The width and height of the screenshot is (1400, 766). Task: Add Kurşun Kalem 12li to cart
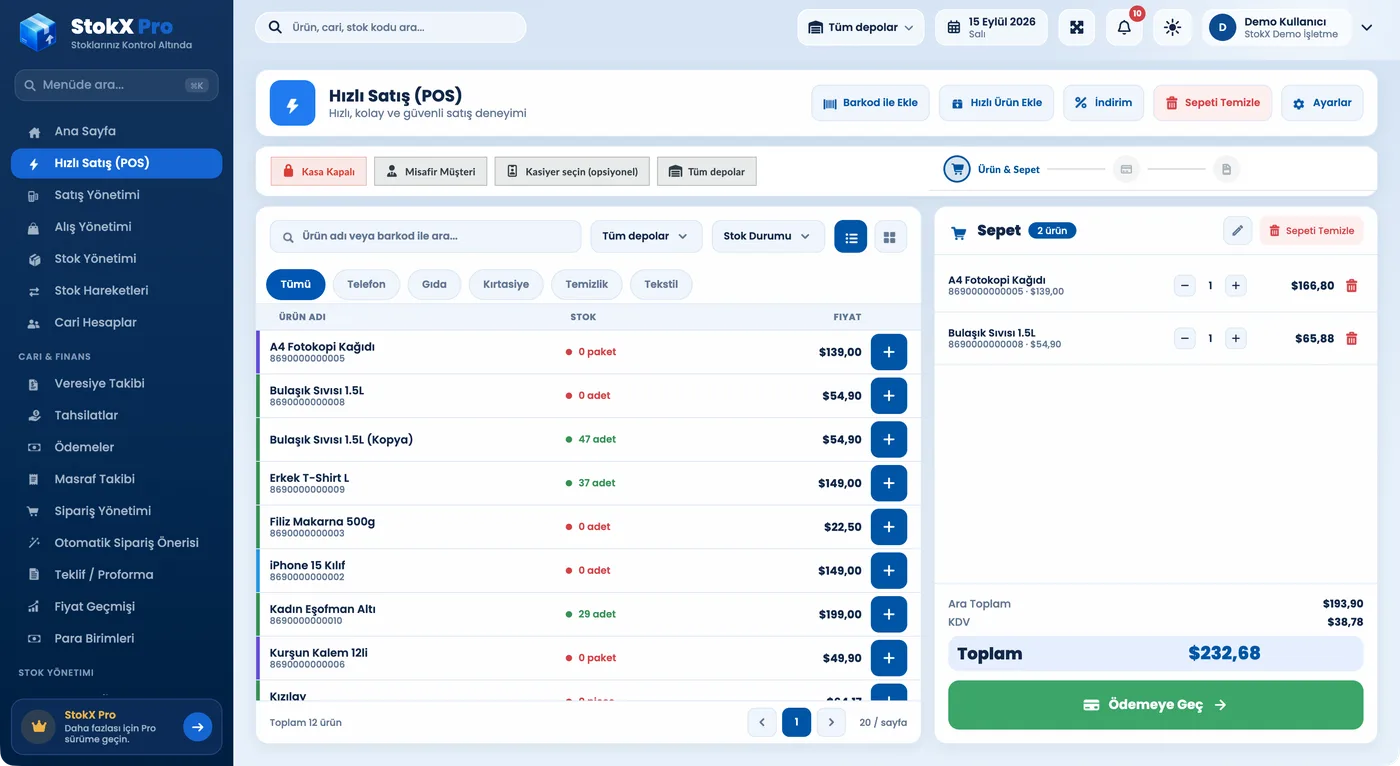(x=889, y=658)
